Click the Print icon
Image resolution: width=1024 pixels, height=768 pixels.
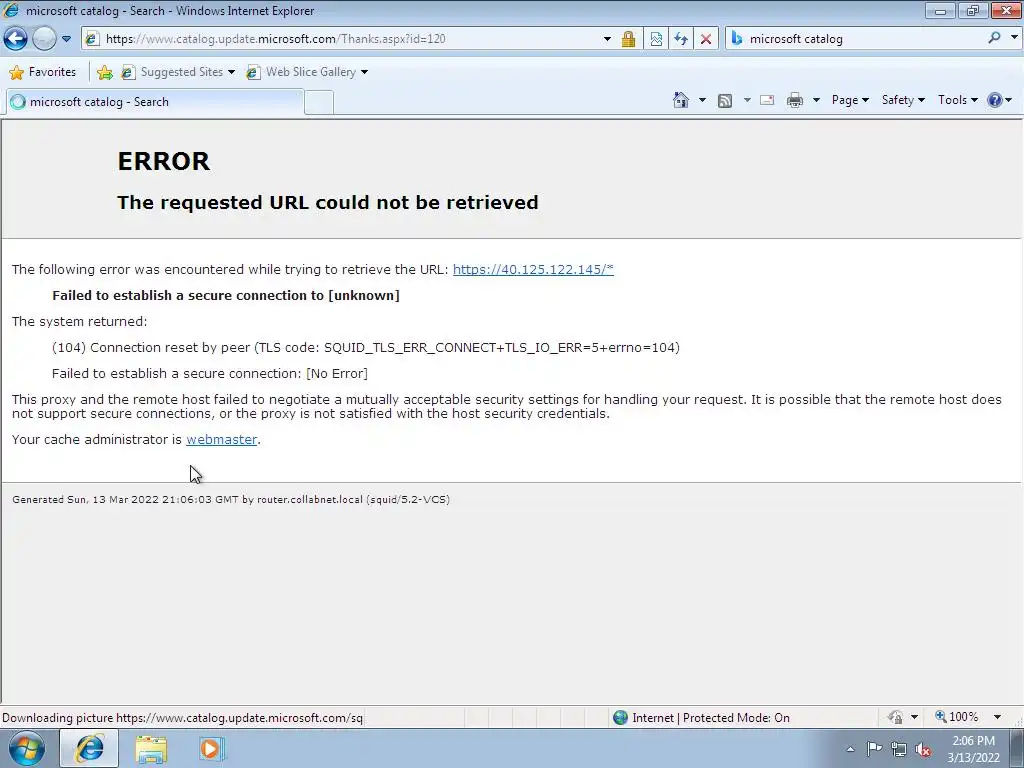coord(795,100)
